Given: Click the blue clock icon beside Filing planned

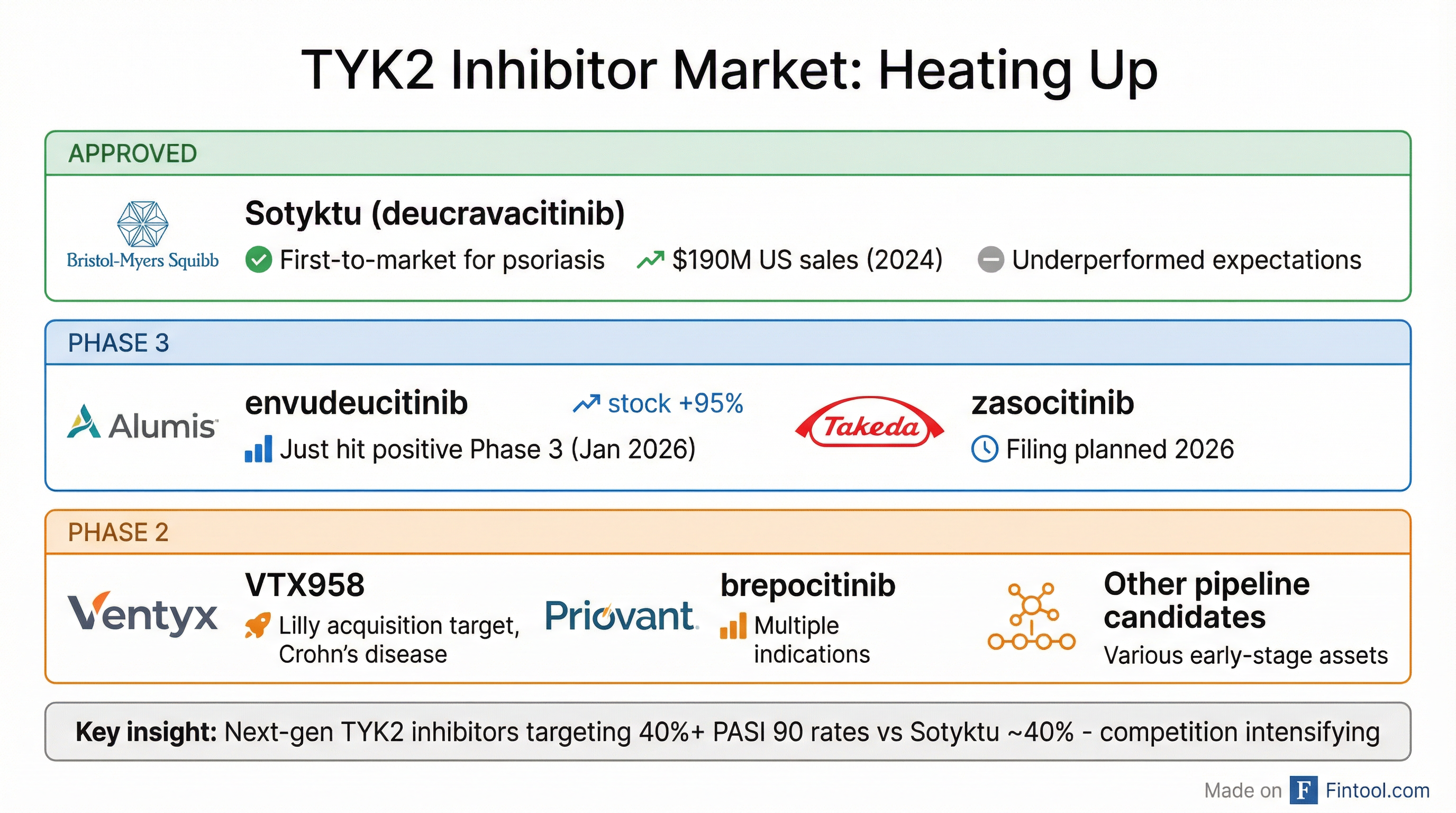Looking at the screenshot, I should click(x=985, y=449).
